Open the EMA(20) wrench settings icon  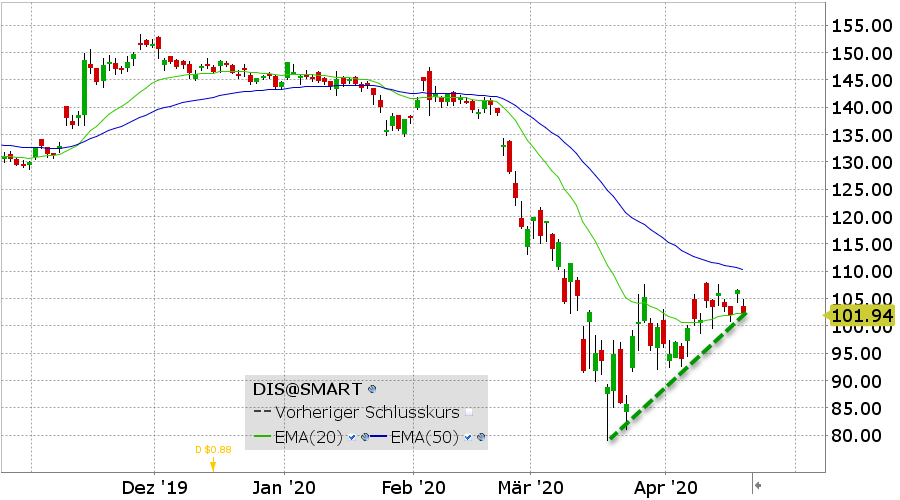tap(365, 437)
